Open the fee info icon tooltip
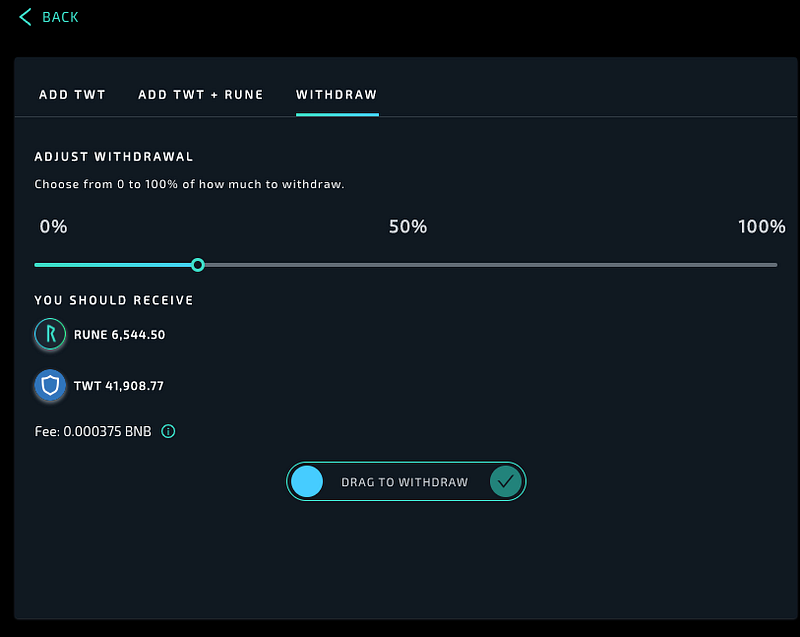The height and width of the screenshot is (637, 800). pos(168,431)
